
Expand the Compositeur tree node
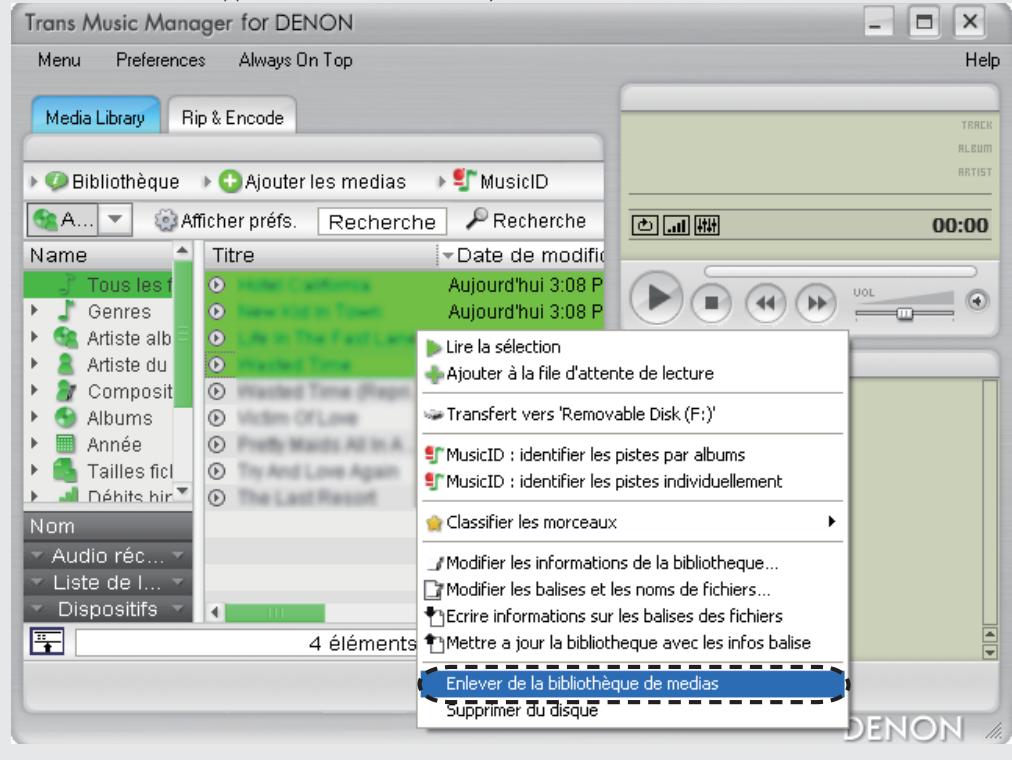(x=34, y=391)
